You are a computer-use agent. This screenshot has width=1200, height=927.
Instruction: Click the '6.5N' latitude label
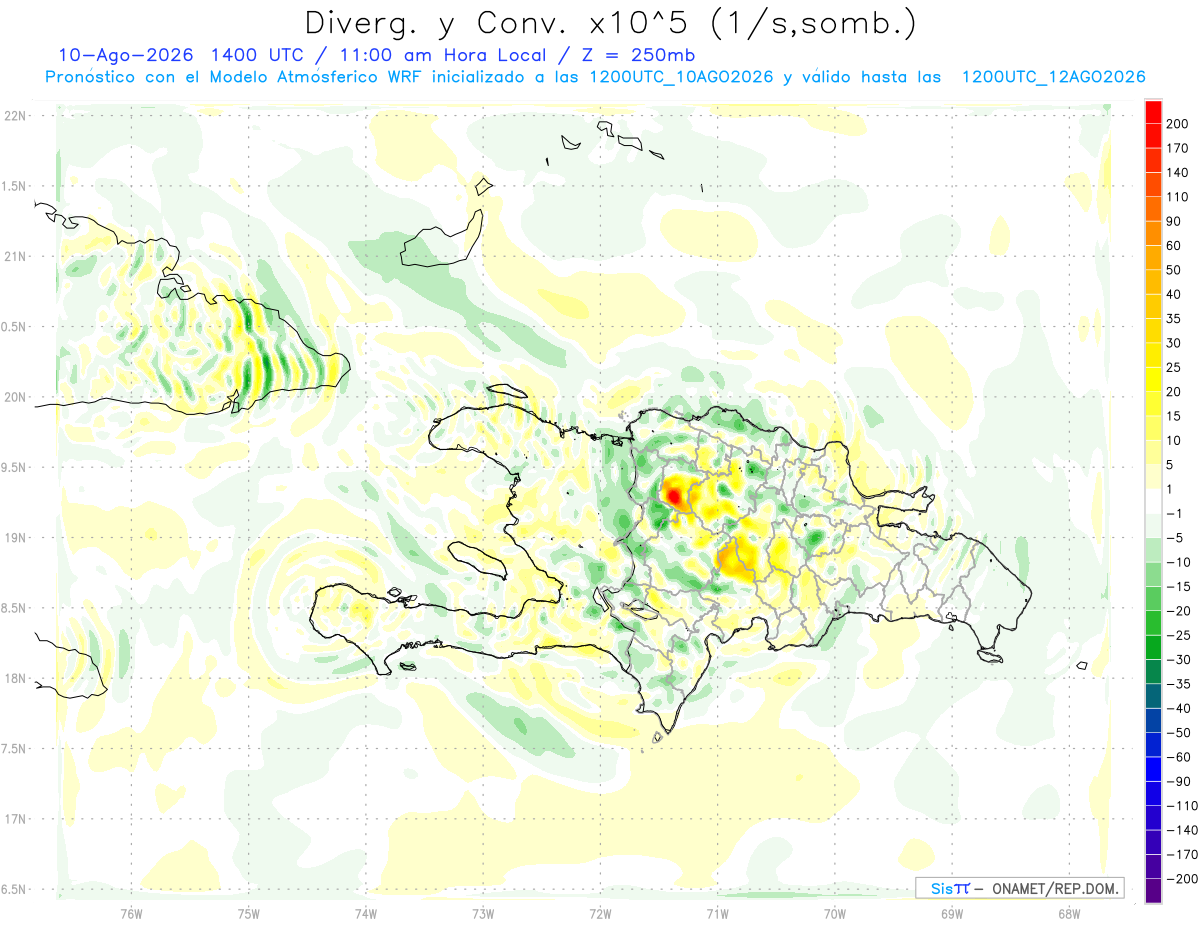[15, 889]
